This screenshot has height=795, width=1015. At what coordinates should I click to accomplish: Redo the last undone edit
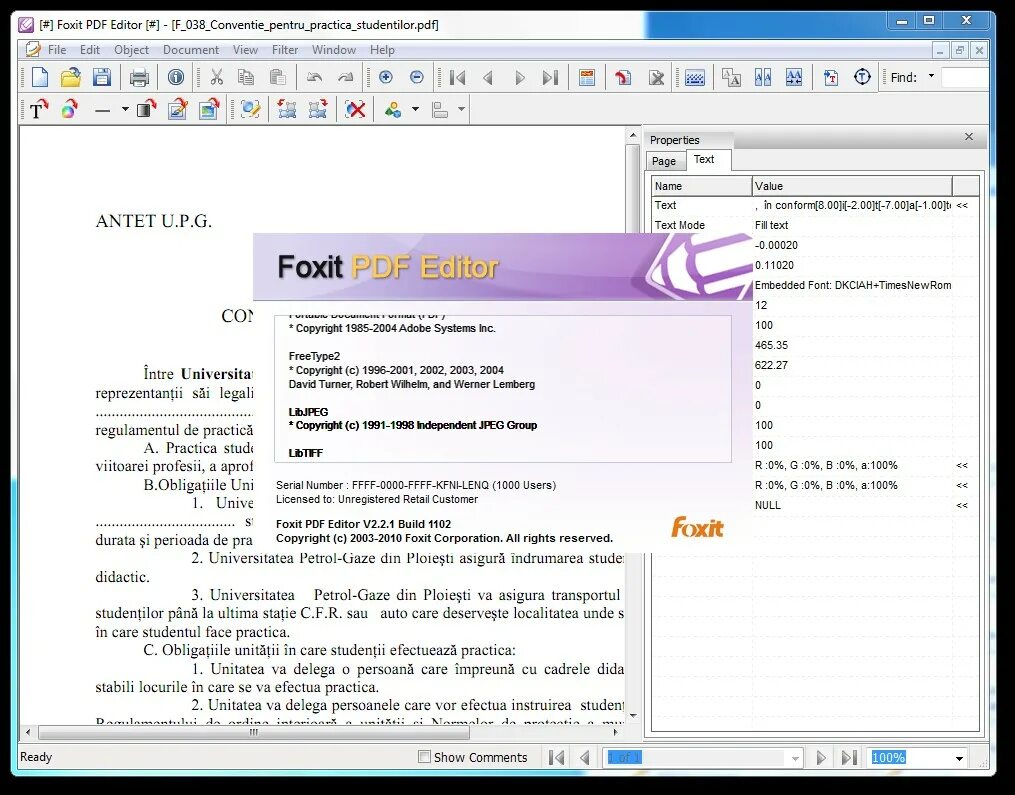pyautogui.click(x=346, y=78)
